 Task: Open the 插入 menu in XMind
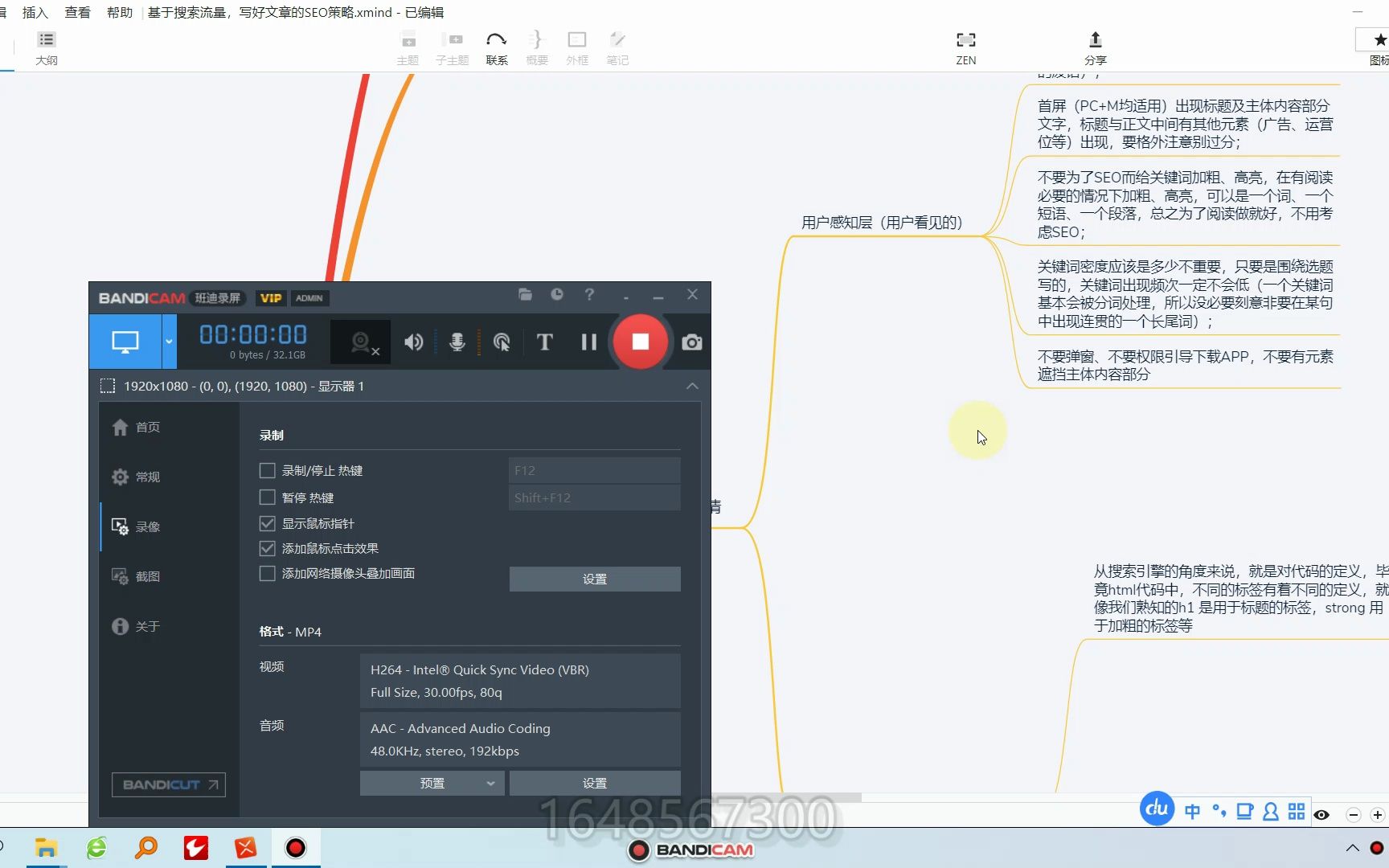(x=35, y=12)
